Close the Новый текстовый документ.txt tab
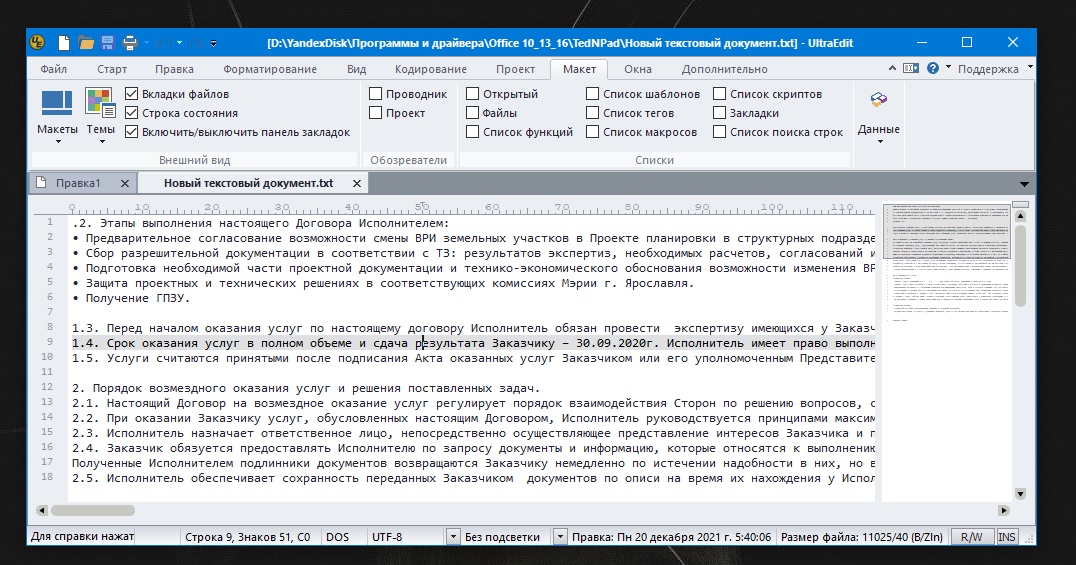1076x565 pixels. [x=357, y=183]
